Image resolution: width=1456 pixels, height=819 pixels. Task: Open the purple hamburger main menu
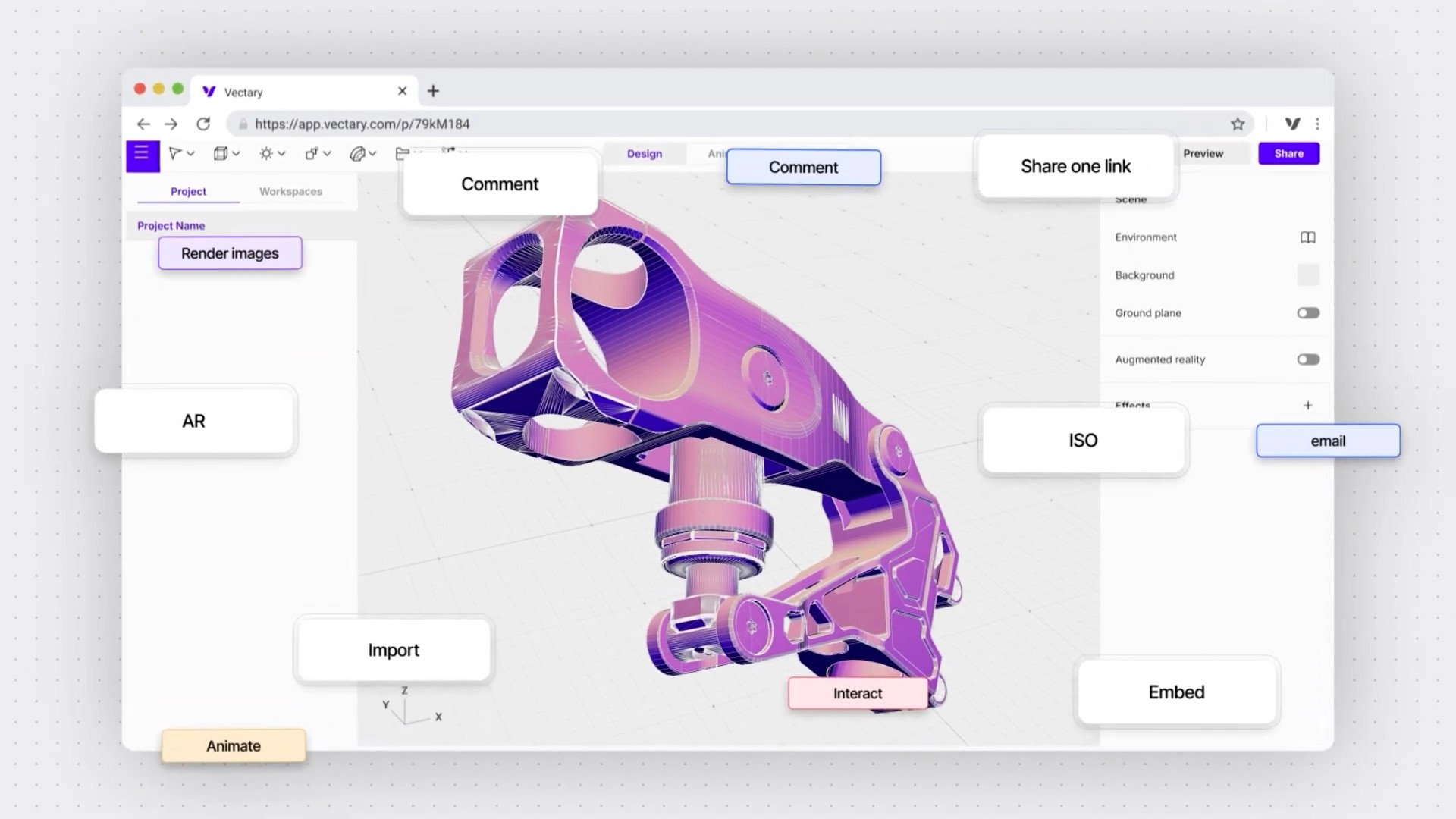[142, 155]
